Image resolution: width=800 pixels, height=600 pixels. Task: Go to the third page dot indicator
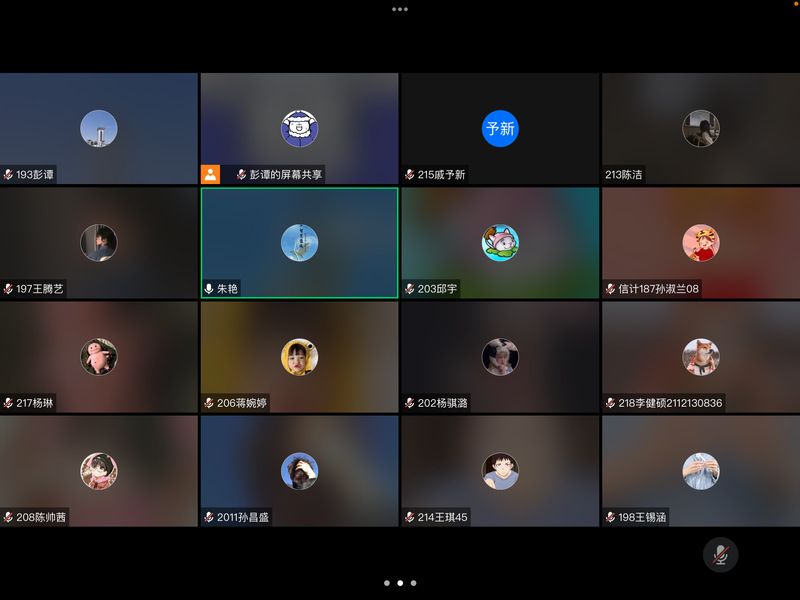pos(414,582)
